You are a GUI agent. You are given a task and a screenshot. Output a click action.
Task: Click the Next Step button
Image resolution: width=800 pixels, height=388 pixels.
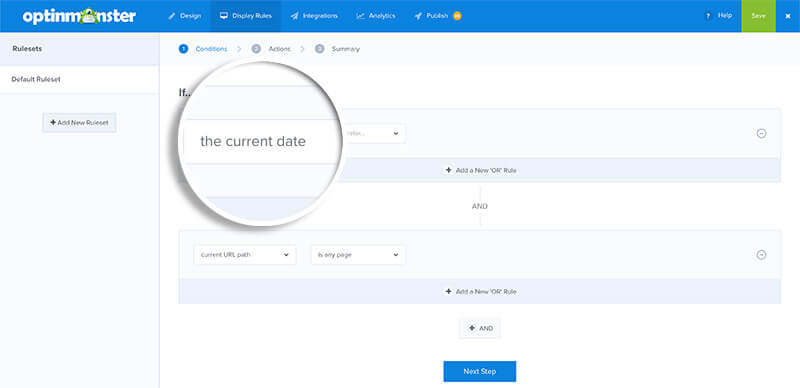[480, 371]
